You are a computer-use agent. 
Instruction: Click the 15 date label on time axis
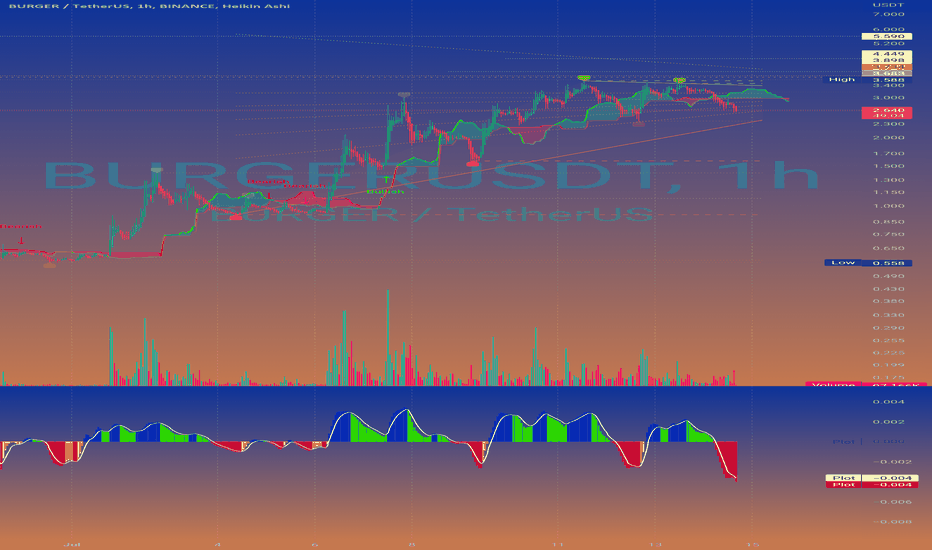752,544
